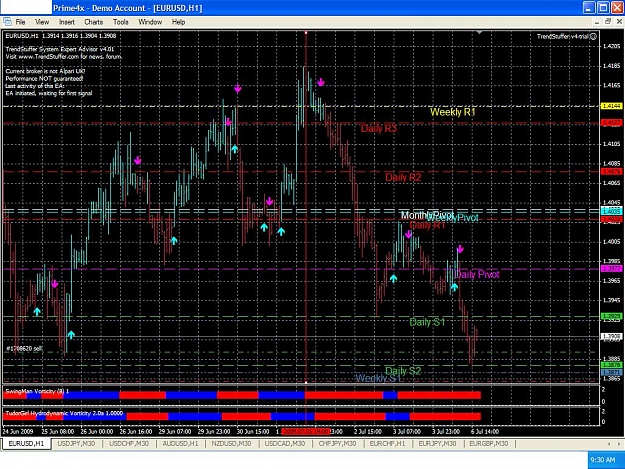Click the SwingMan Vorticity indicator label
This screenshot has width=625, height=469.
click(x=37, y=391)
